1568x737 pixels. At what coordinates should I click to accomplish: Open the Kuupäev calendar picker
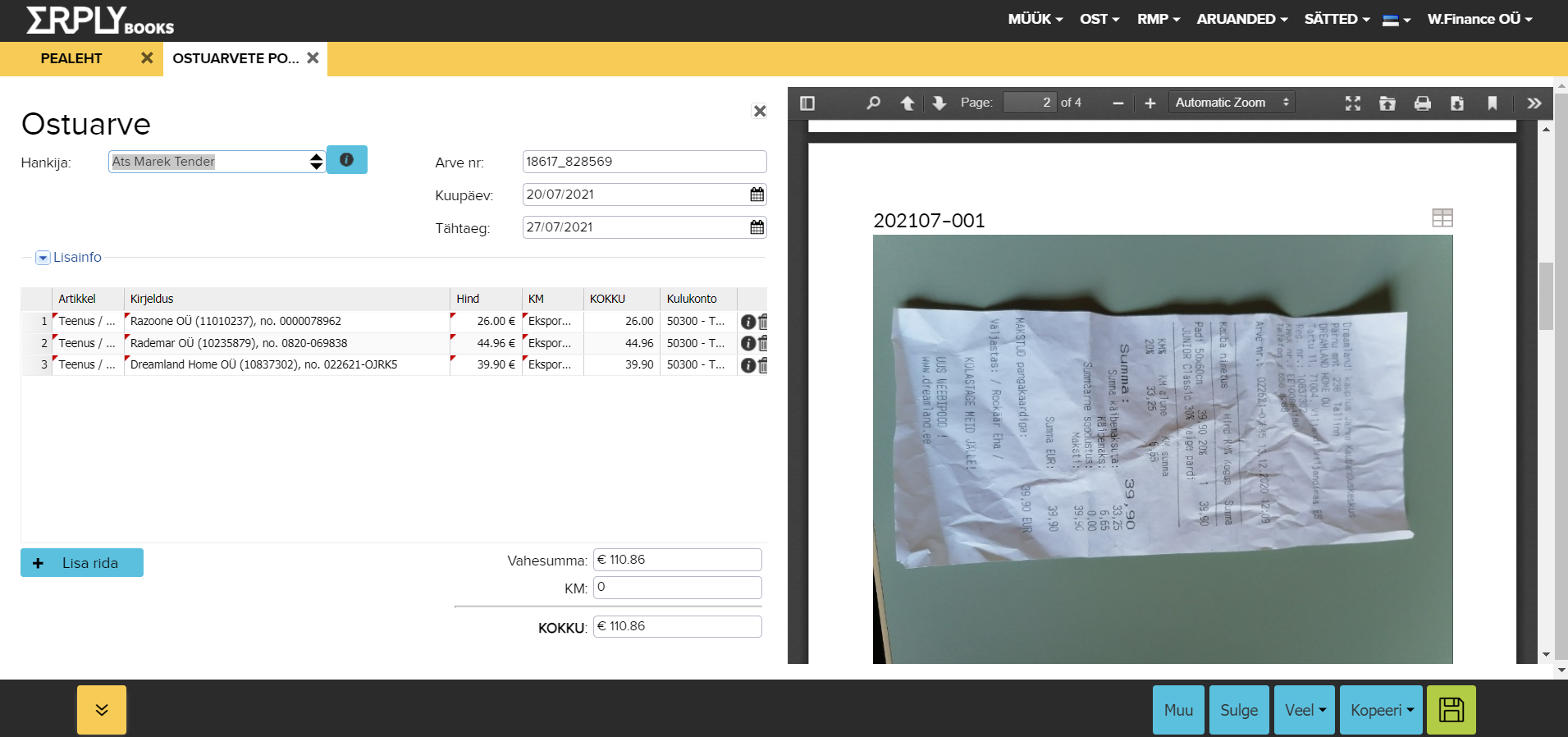757,195
